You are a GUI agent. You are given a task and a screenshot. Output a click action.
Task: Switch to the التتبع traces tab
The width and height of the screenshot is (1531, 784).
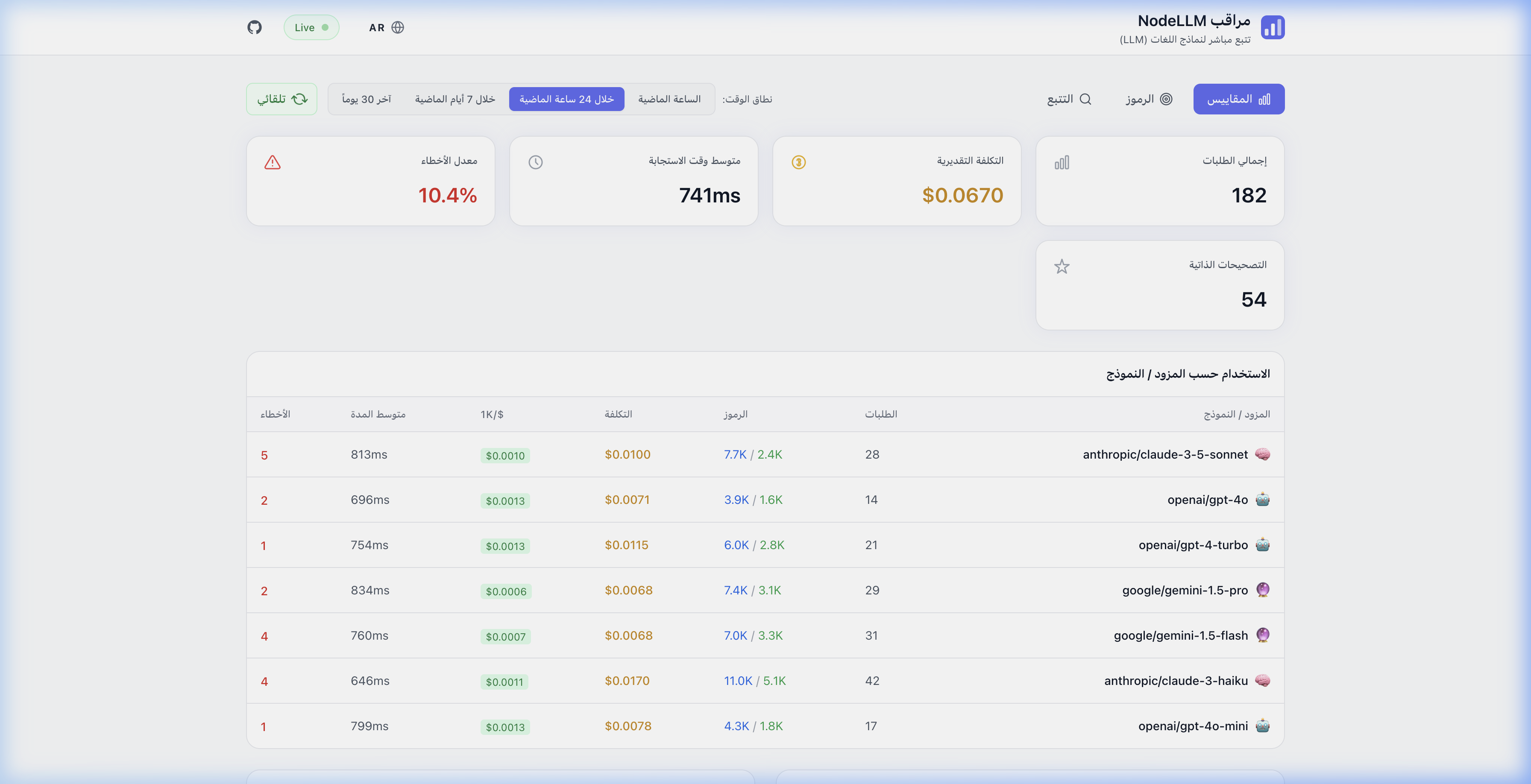[1069, 99]
